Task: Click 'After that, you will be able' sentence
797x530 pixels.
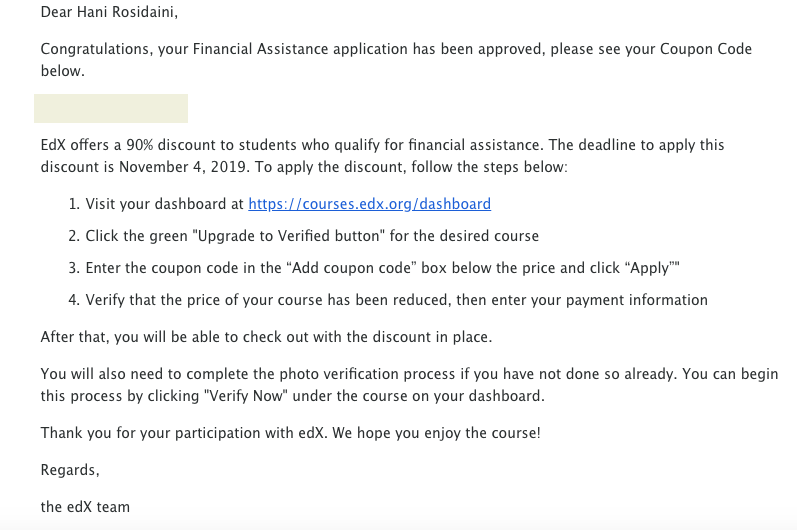Action: 266,337
